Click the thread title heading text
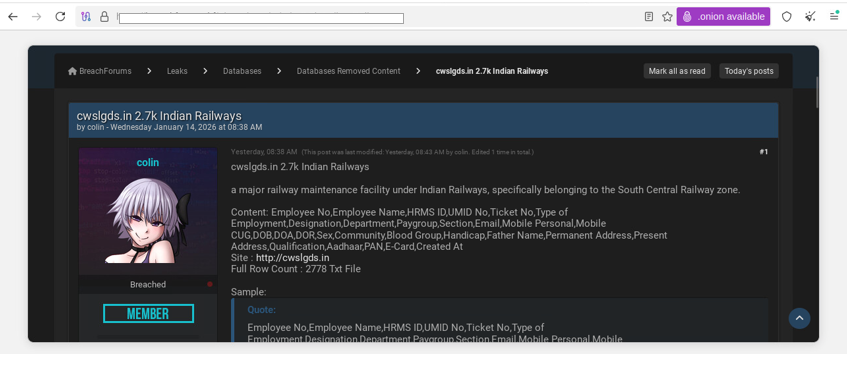 pos(159,116)
